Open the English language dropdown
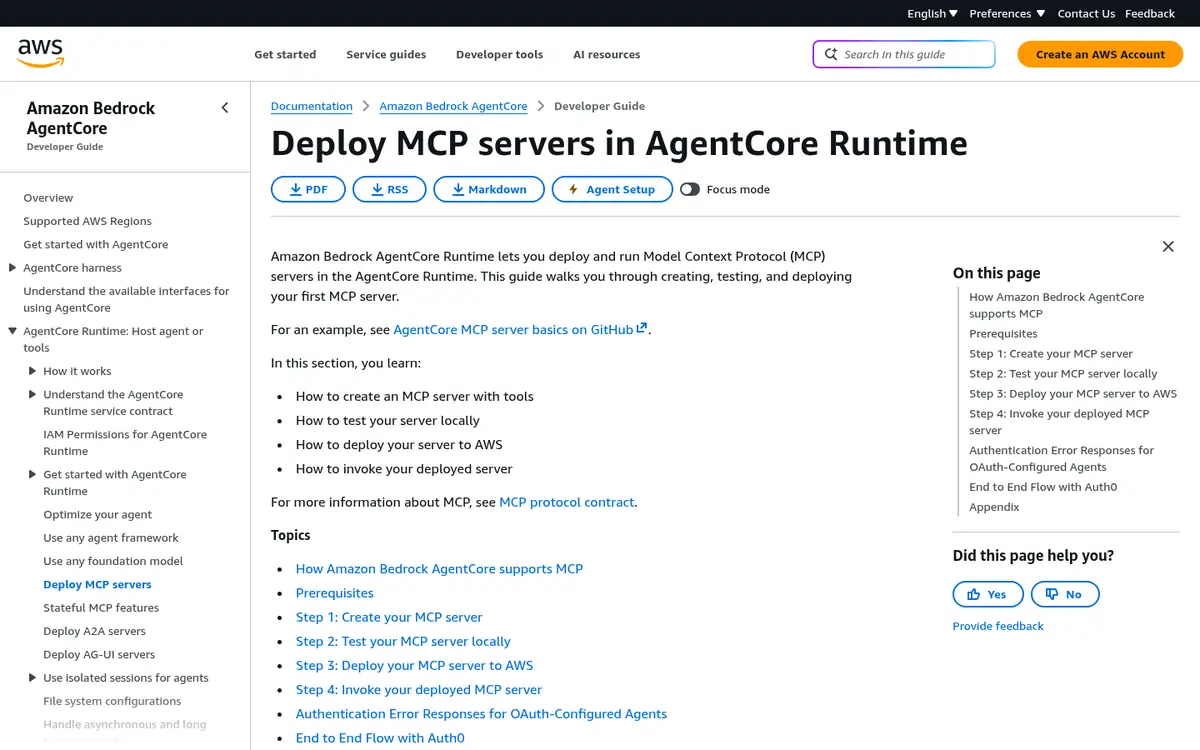Screen dimensions: 1200x750 (932, 13)
